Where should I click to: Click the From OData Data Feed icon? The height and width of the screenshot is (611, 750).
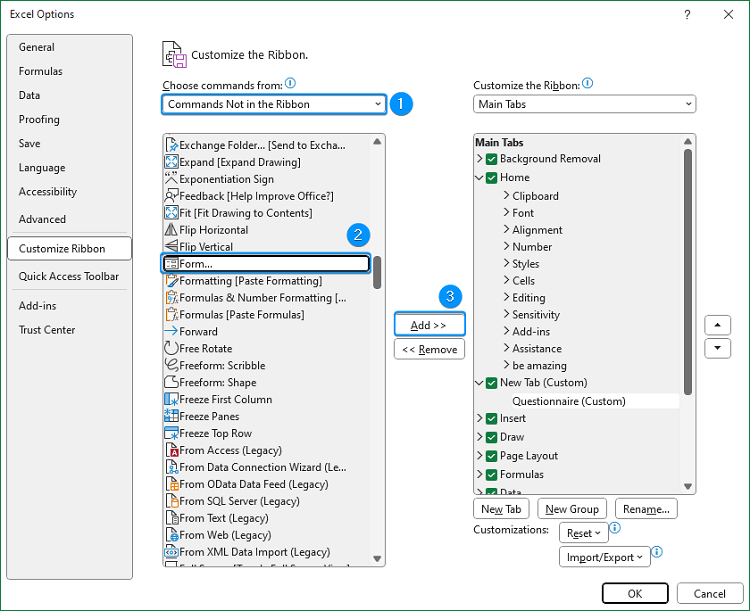171,484
